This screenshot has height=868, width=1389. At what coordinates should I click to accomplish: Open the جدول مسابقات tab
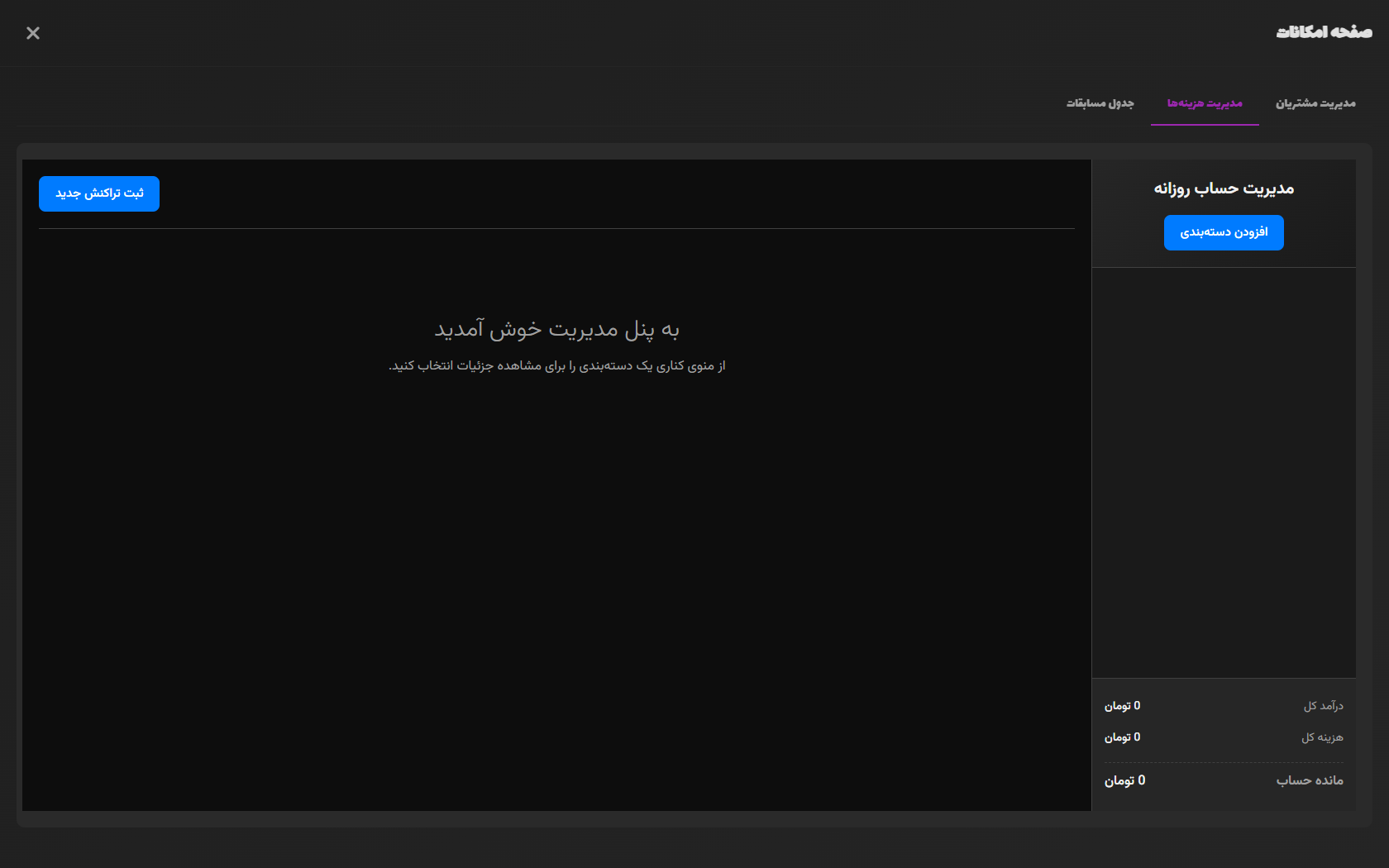click(1100, 103)
